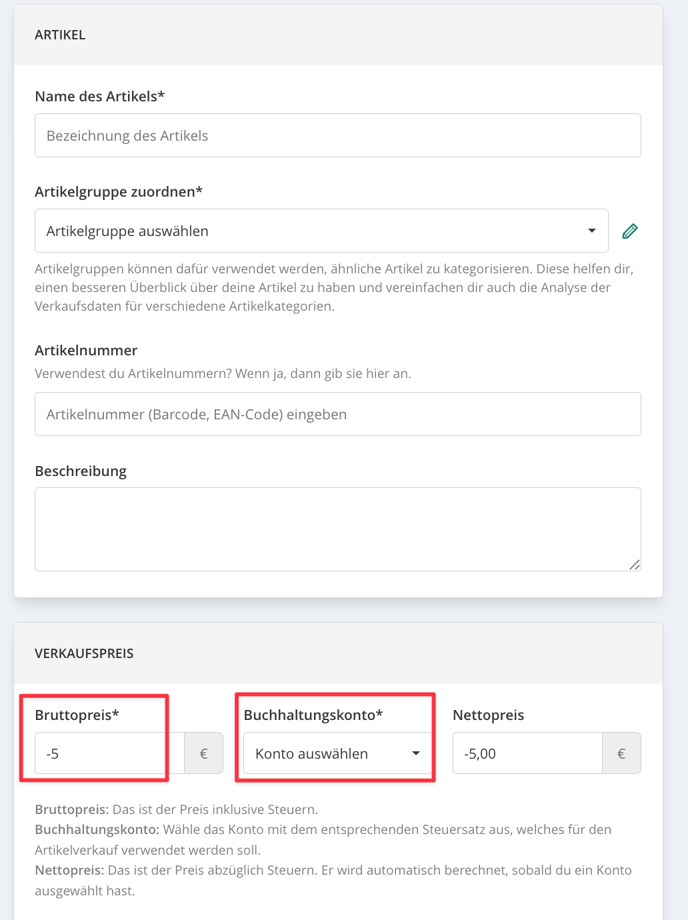Click the VERKAUFSPREIS section header
The height and width of the screenshot is (920, 688).
pyautogui.click(x=84, y=654)
